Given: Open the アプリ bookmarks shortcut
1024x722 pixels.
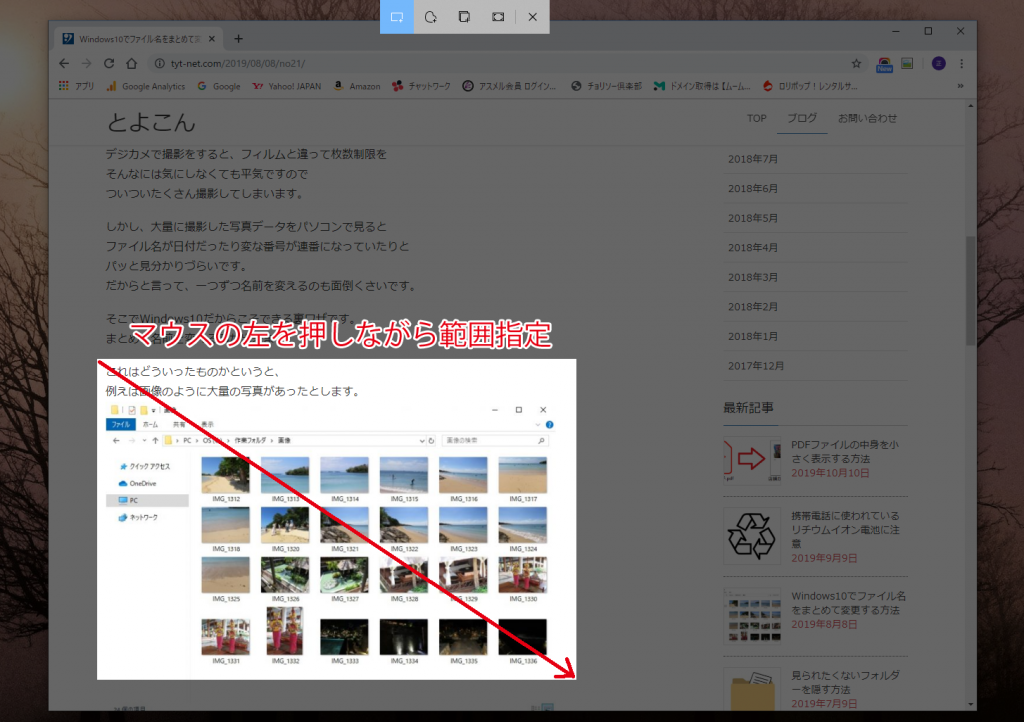Looking at the screenshot, I should tap(76, 86).
